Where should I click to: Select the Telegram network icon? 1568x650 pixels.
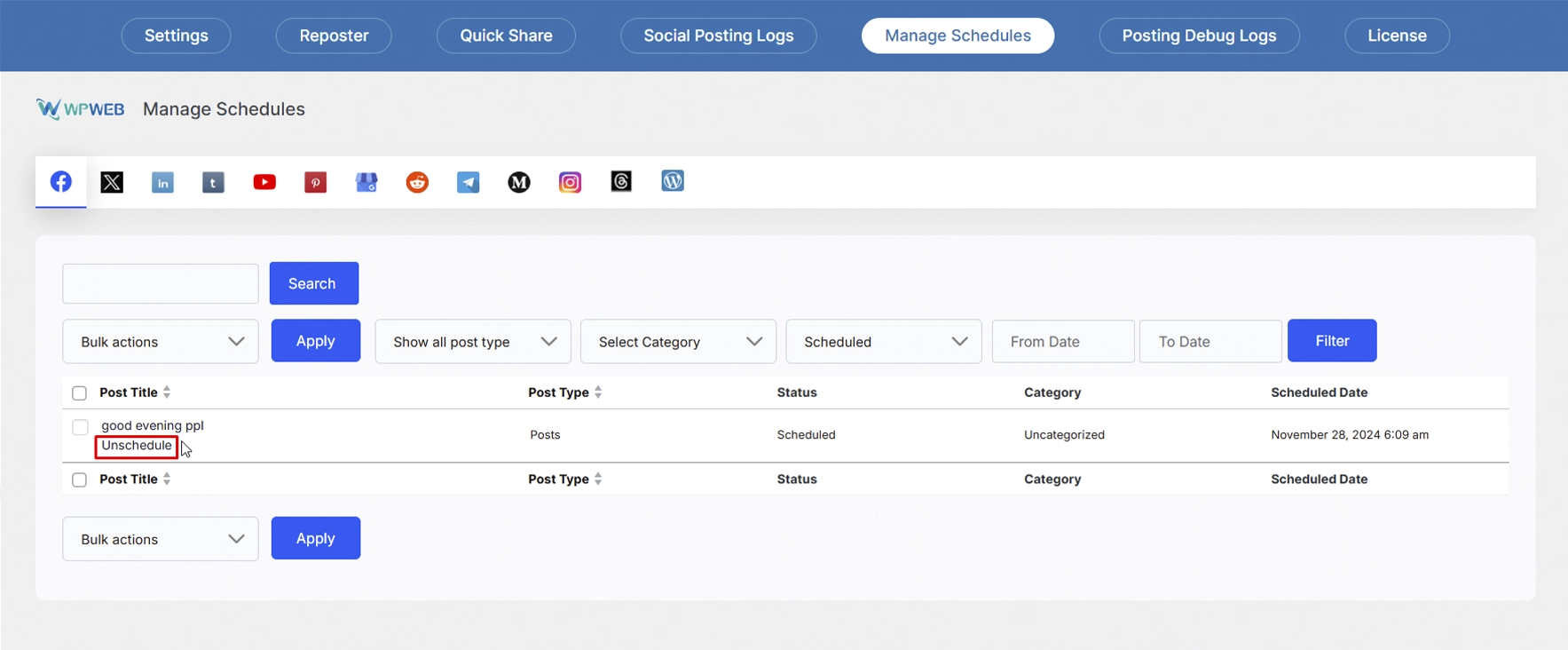(x=468, y=183)
